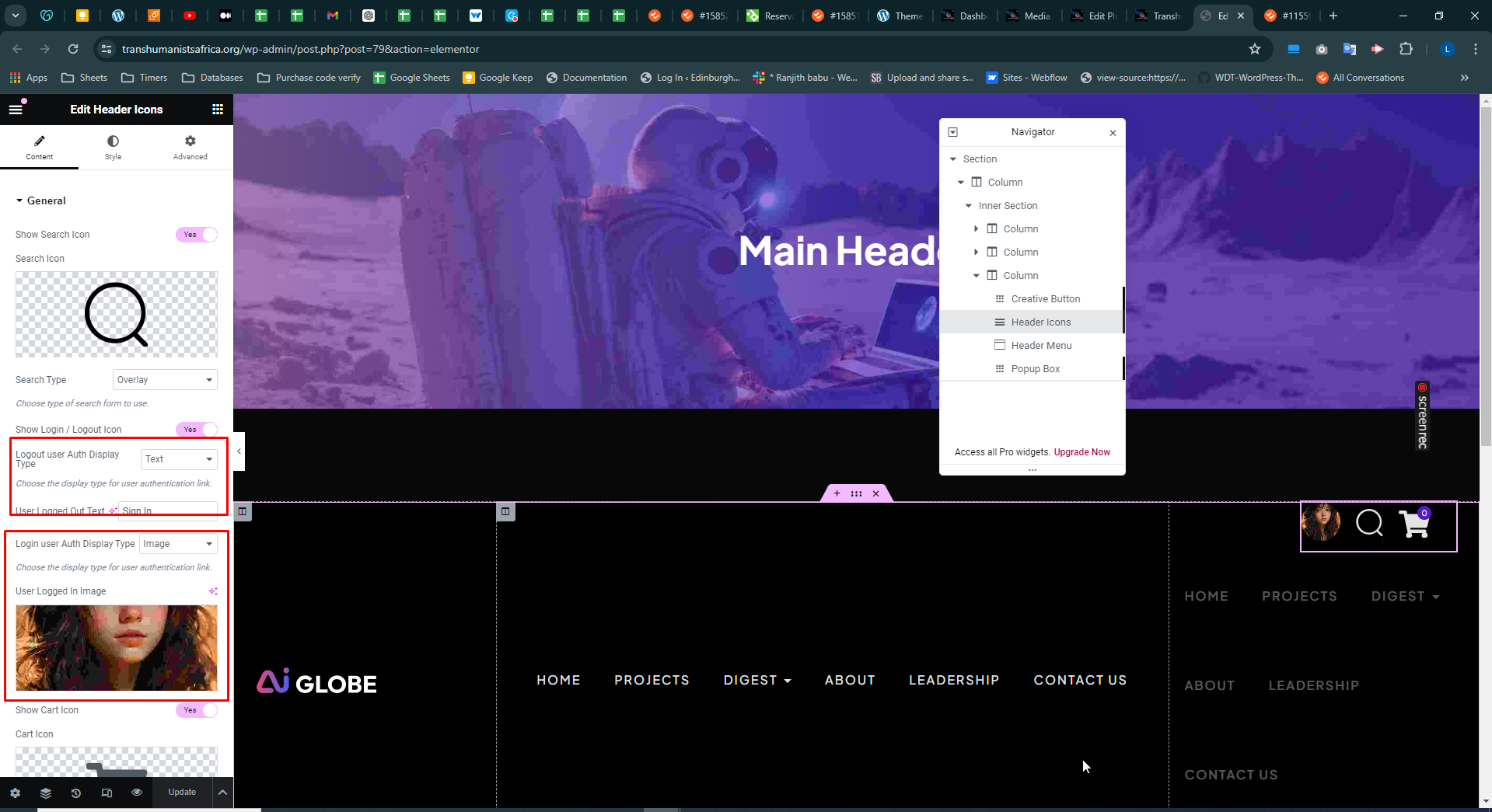Viewport: 1492px width, 812px height.
Task: Click ABOUT in center menu
Action: (x=850, y=680)
